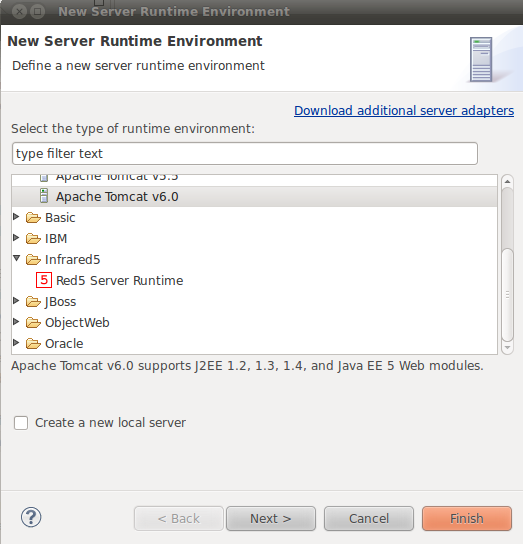Click the Apache Tomcat v6.0 server icon
This screenshot has height=544, width=523.
pos(44,196)
